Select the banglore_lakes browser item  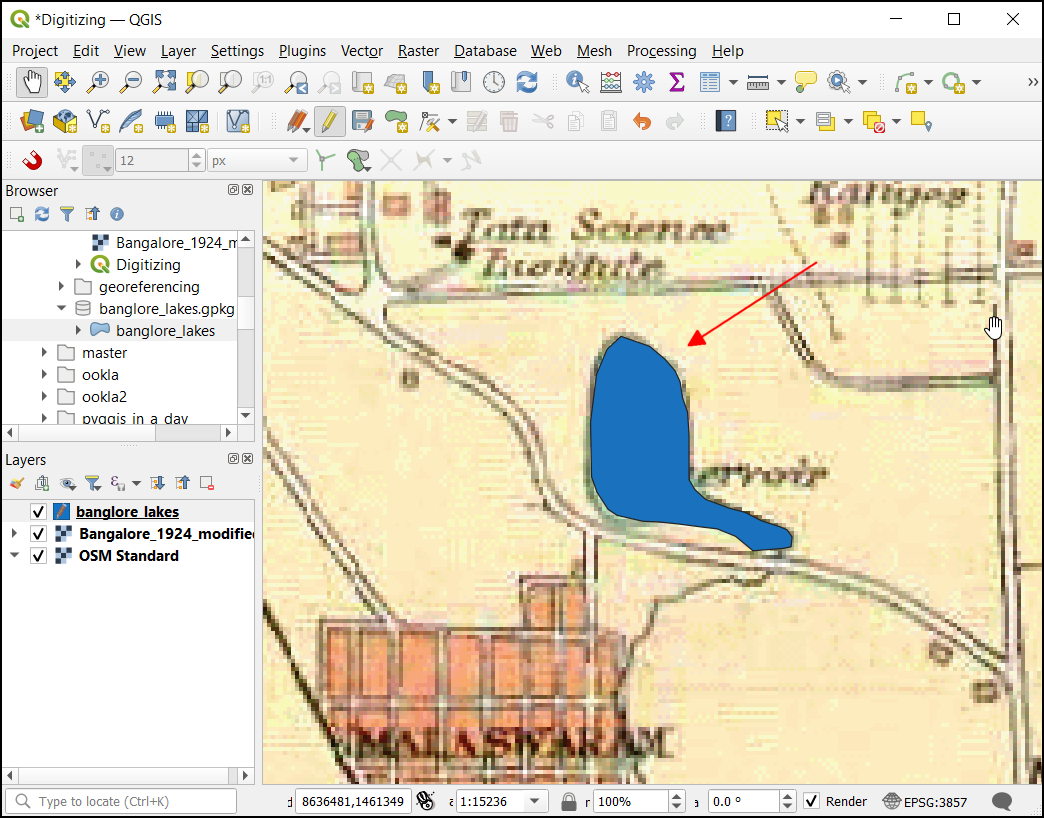point(165,331)
